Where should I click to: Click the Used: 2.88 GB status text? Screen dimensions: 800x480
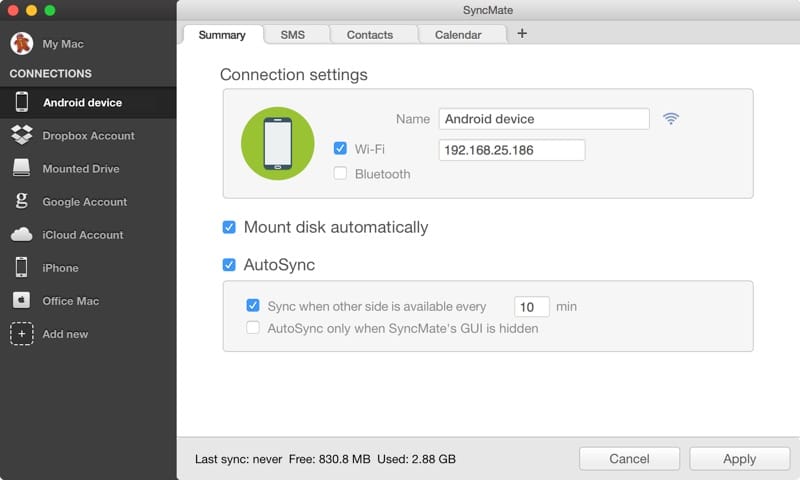click(x=416, y=459)
